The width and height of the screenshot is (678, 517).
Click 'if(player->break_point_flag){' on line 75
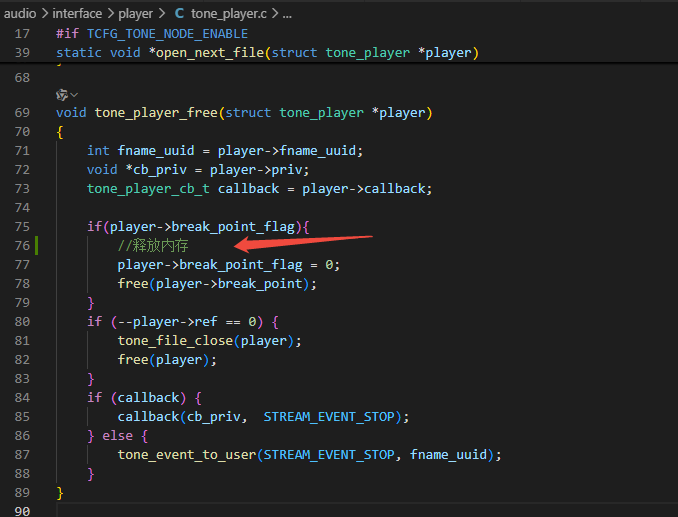[x=198, y=227]
